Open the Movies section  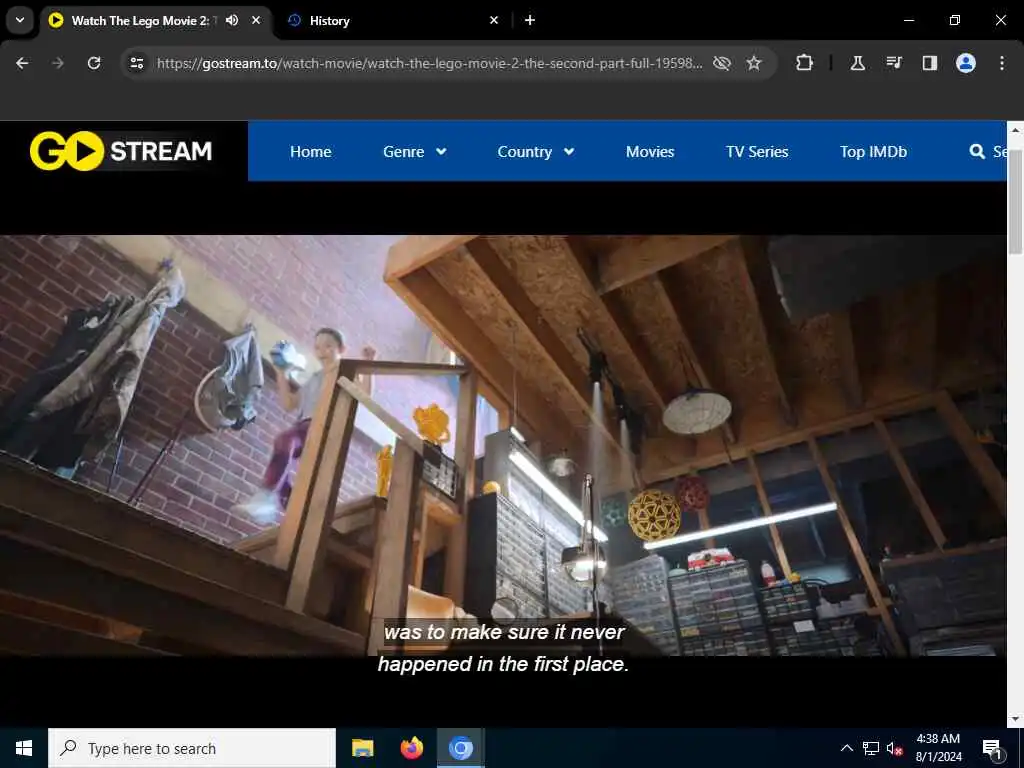pos(650,152)
